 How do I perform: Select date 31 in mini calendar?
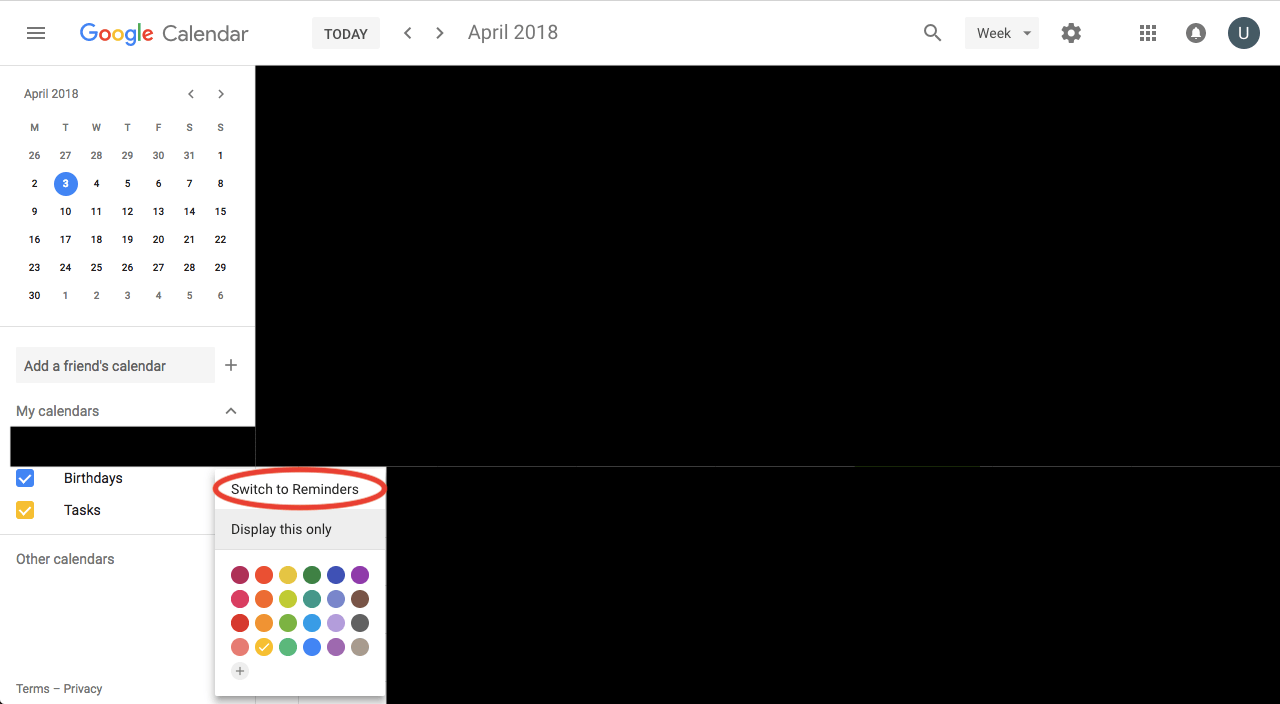click(x=190, y=155)
